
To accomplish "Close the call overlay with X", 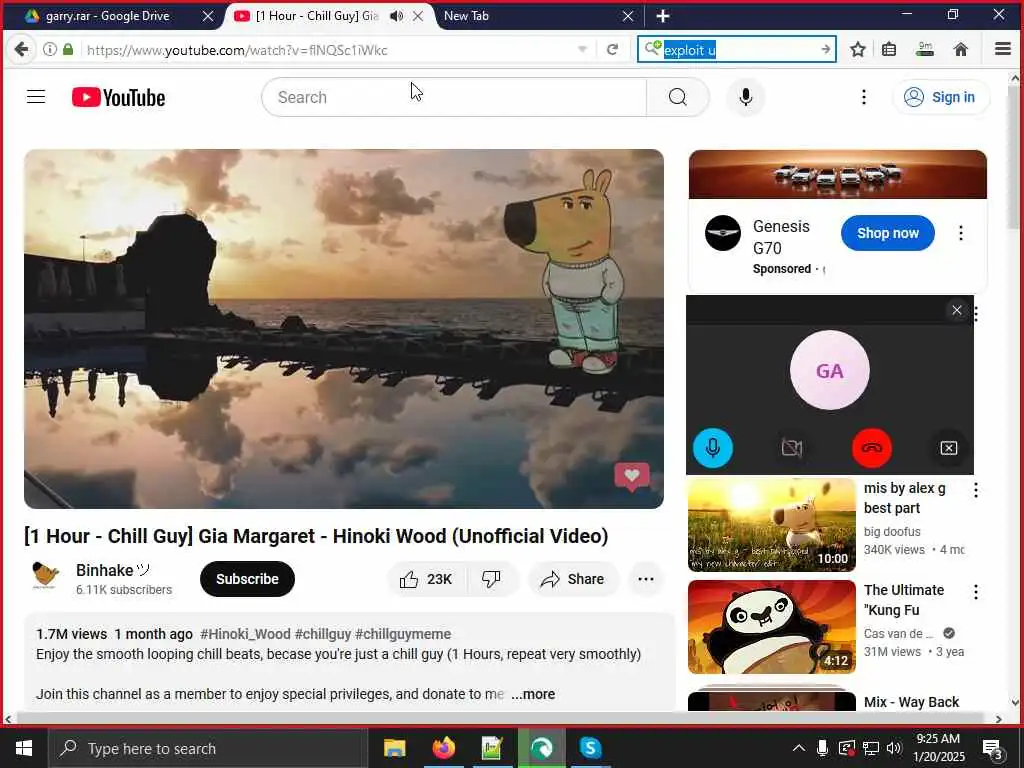I will pos(957,310).
